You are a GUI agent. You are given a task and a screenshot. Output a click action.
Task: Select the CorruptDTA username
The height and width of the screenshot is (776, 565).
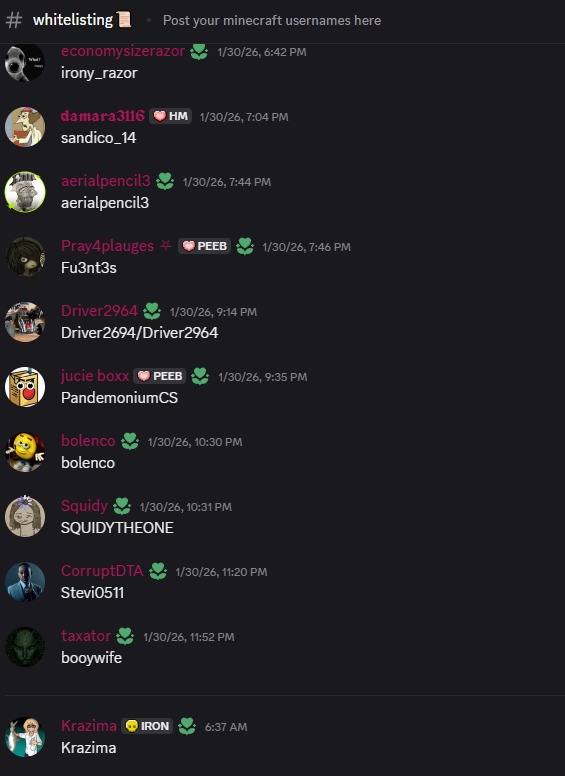[x=102, y=571]
